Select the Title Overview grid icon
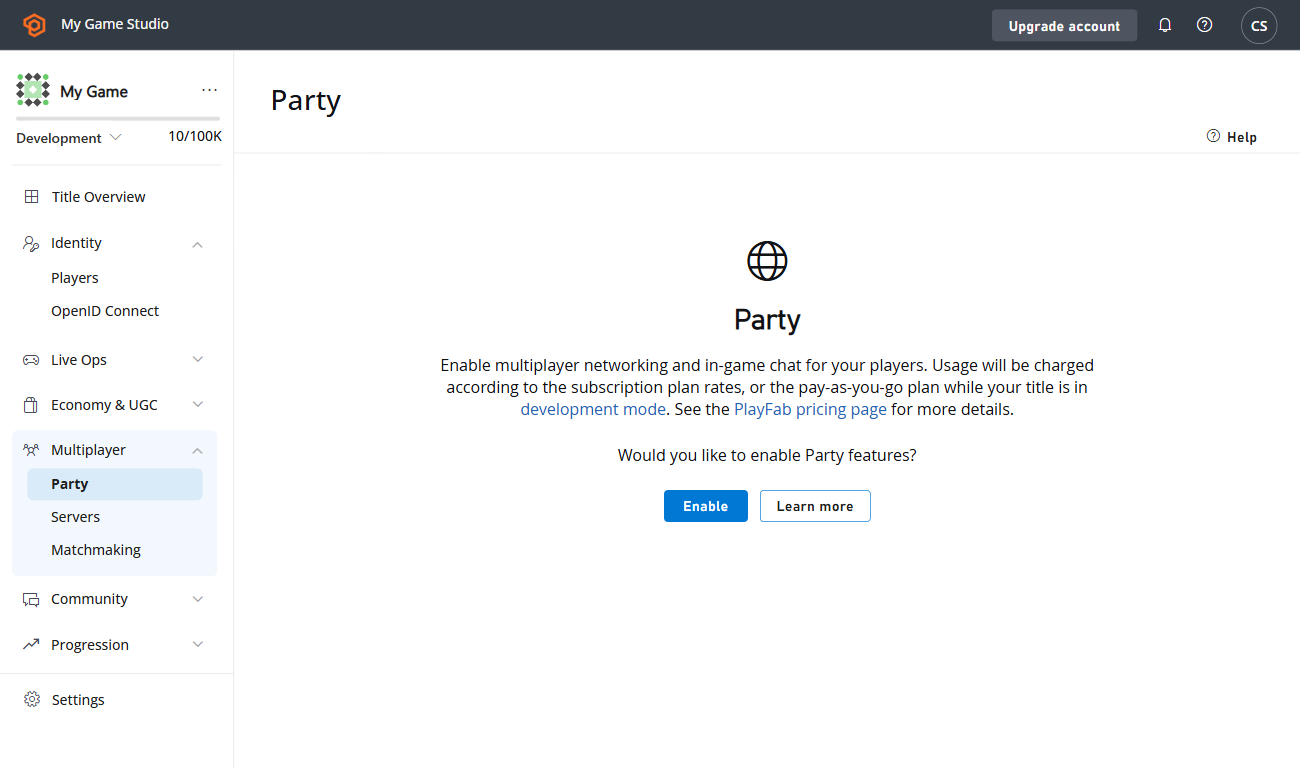1300x768 pixels. pyautogui.click(x=30, y=196)
